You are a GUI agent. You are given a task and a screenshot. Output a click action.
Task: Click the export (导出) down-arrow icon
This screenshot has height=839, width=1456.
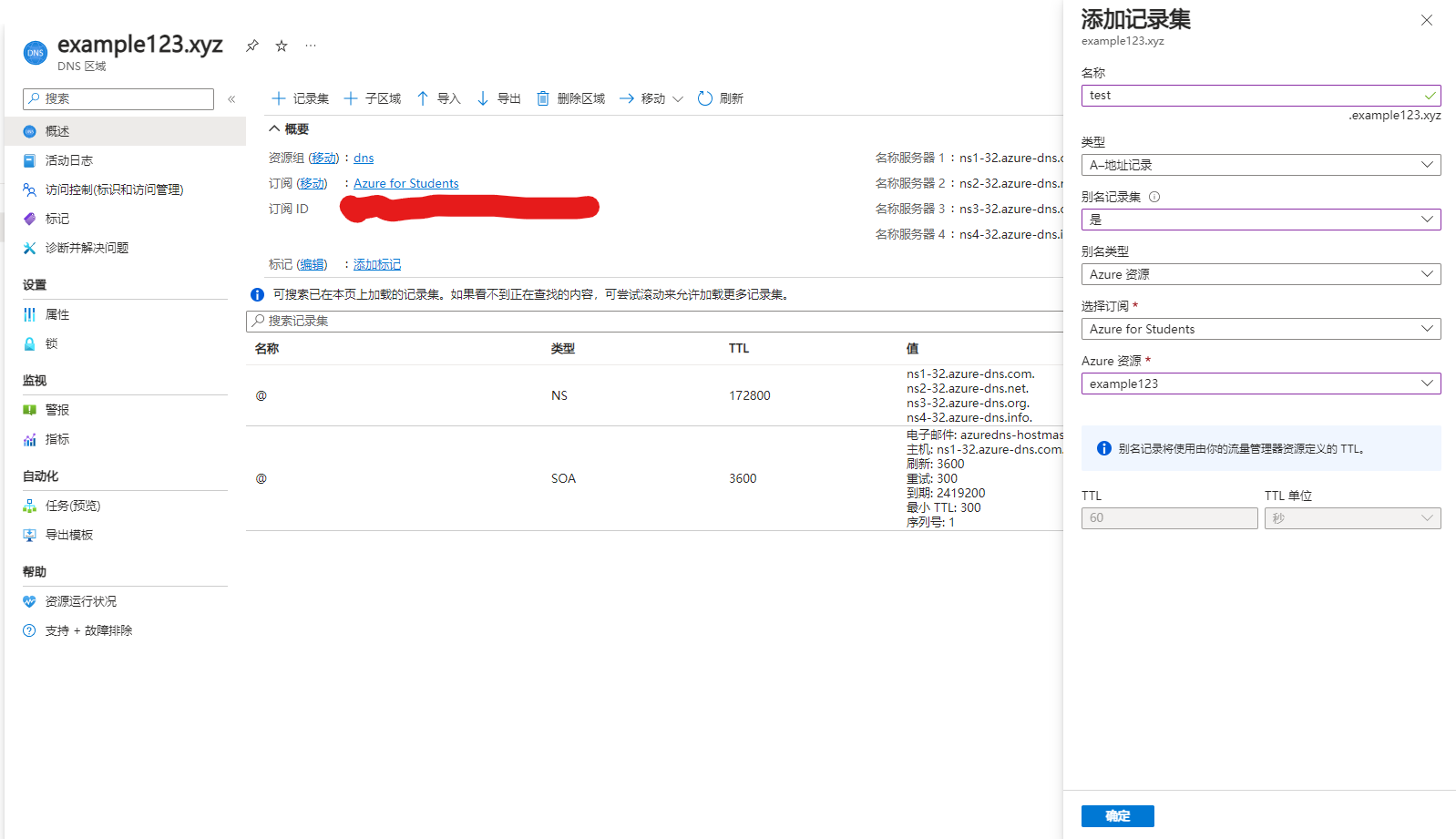pyautogui.click(x=483, y=98)
